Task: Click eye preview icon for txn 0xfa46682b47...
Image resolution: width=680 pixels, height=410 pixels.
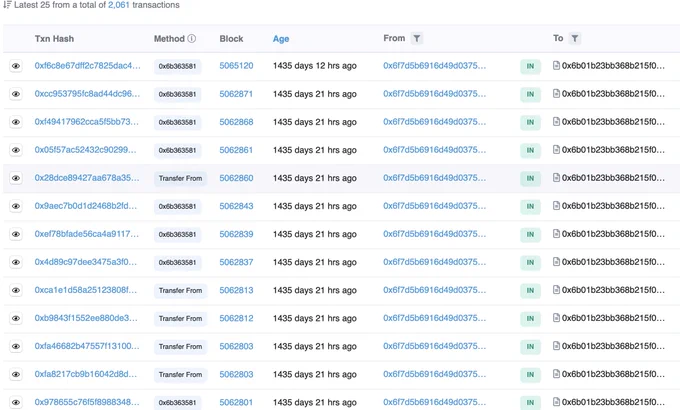Action: [x=16, y=346]
